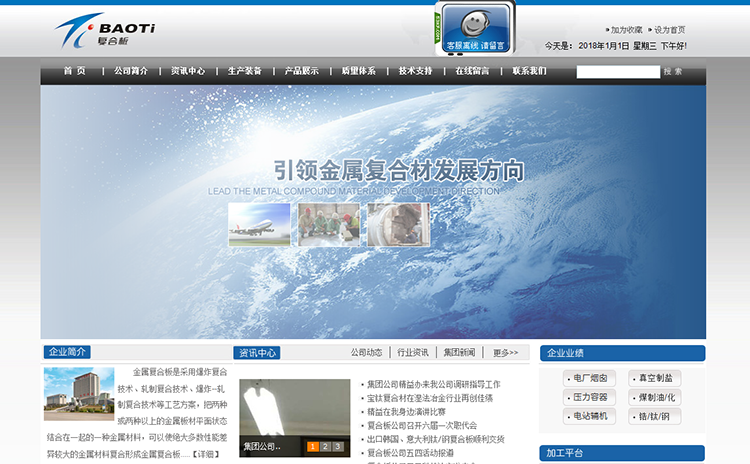Image resolution: width=750 pixels, height=464 pixels.
Task: Show slide 3 in news slideshow
Action: pos(338,446)
